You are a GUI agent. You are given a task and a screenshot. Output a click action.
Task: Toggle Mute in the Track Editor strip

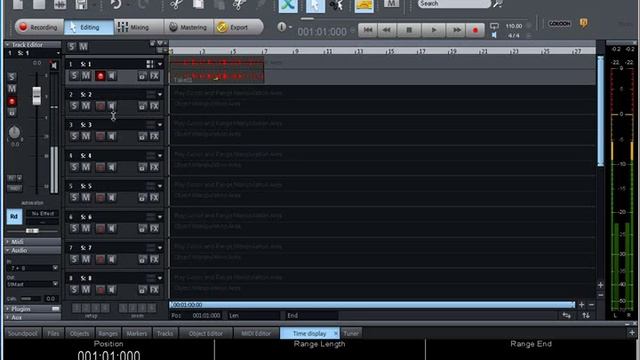click(x=12, y=89)
